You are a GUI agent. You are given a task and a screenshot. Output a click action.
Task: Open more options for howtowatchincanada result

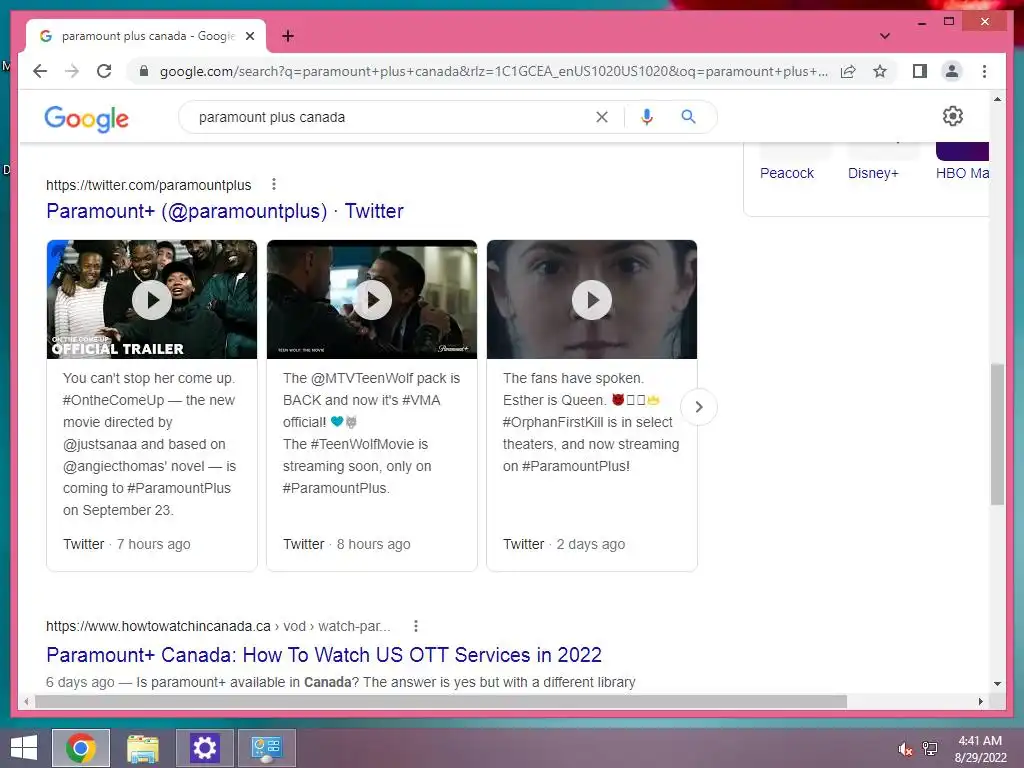coord(415,626)
